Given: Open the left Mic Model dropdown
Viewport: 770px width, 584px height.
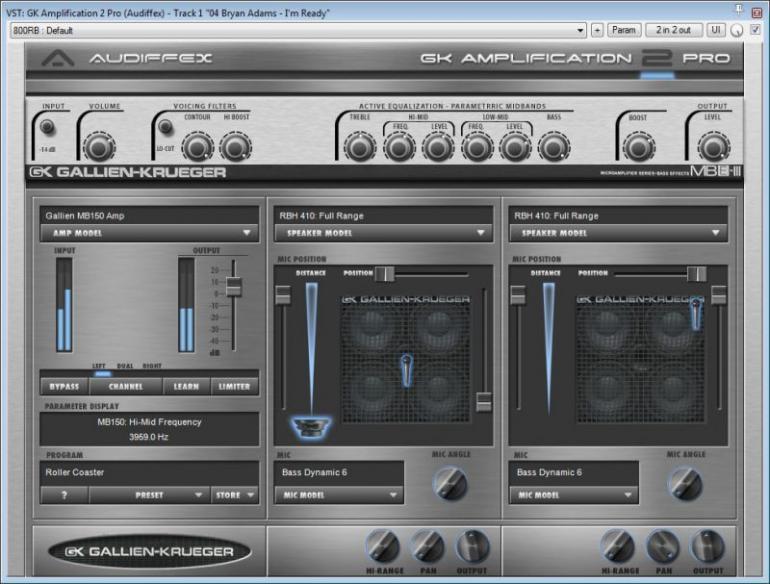Looking at the screenshot, I should click(339, 495).
